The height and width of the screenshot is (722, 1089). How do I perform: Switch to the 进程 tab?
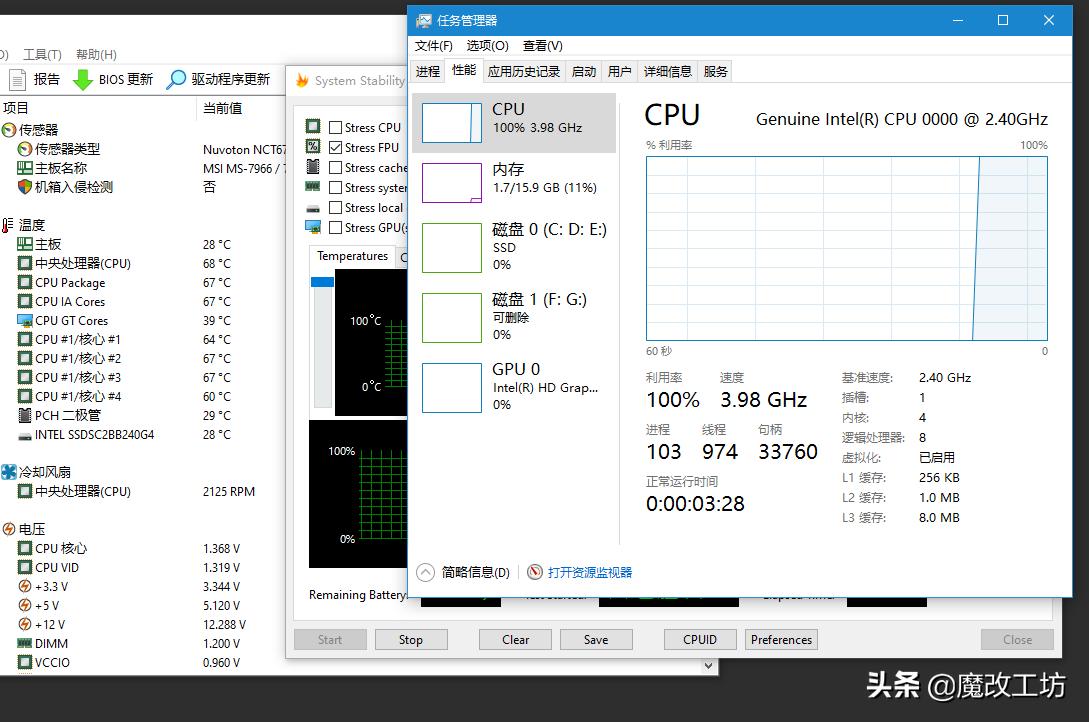tap(427, 71)
